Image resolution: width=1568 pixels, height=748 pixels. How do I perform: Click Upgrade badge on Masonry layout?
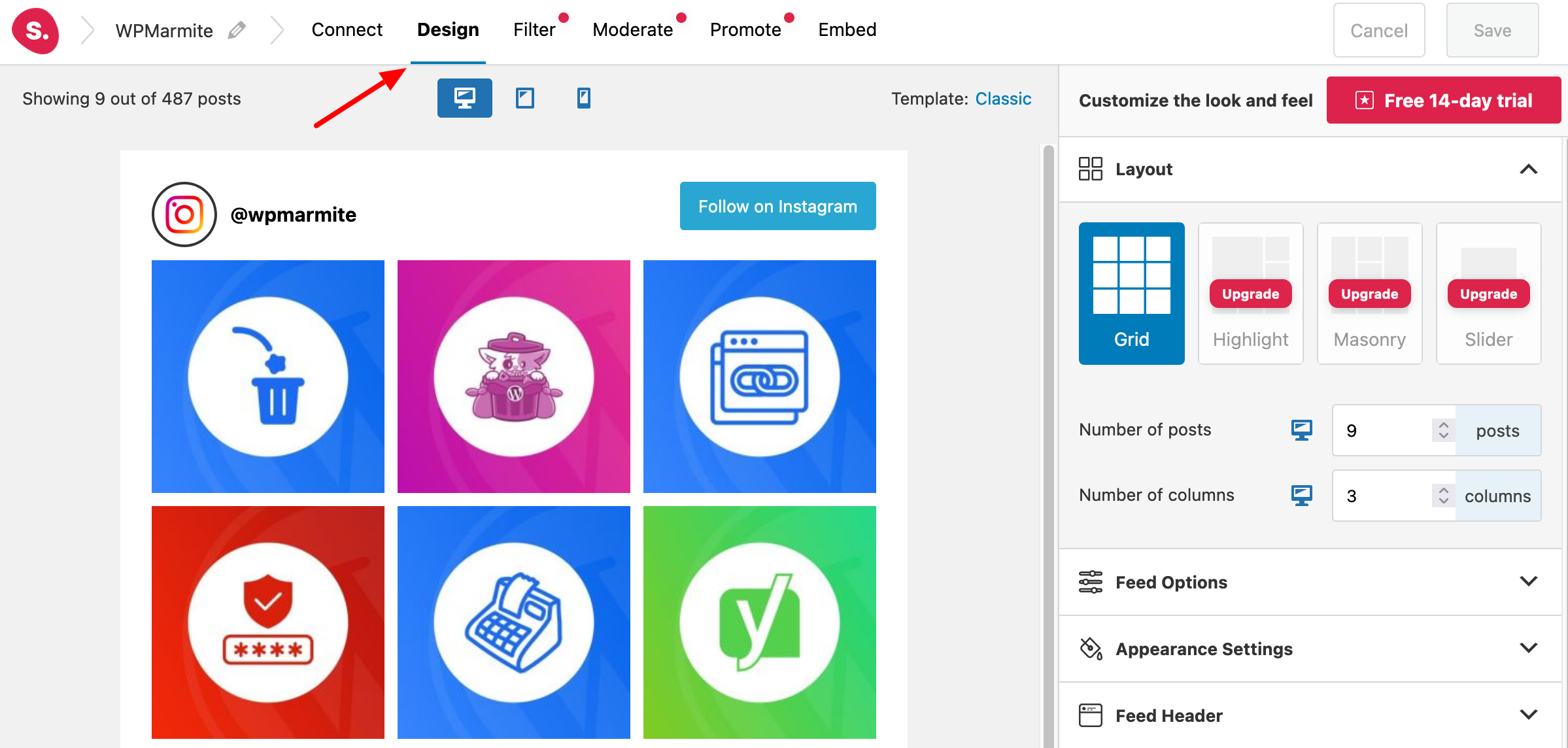pos(1369,294)
